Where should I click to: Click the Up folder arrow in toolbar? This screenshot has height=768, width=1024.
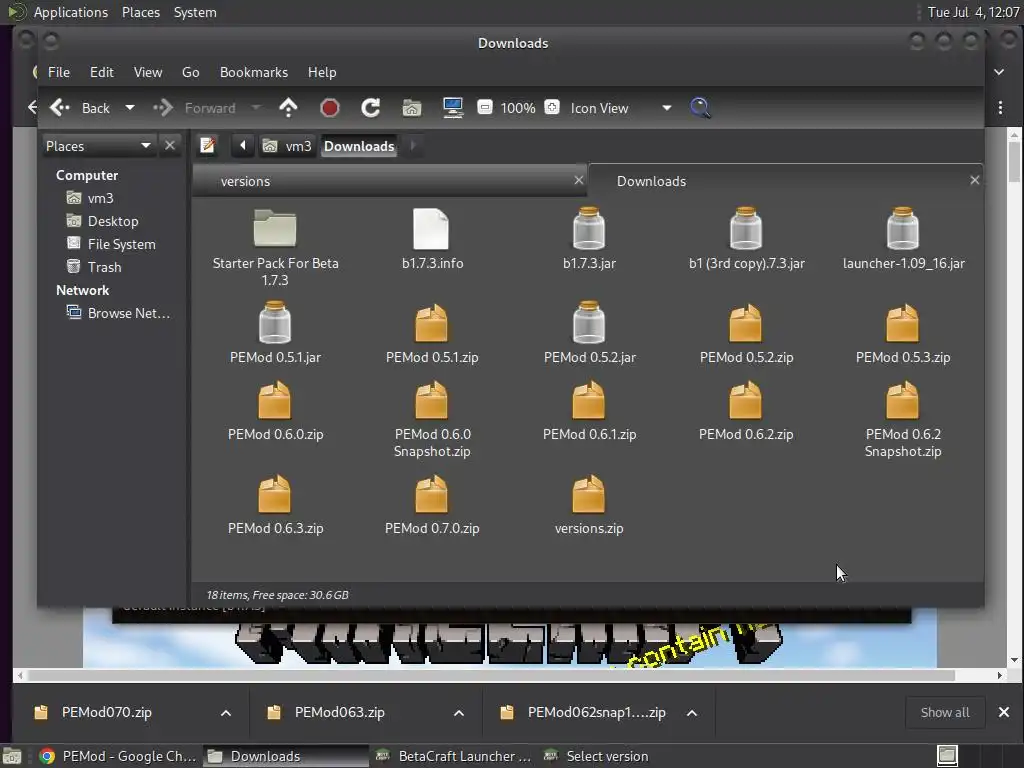288,108
